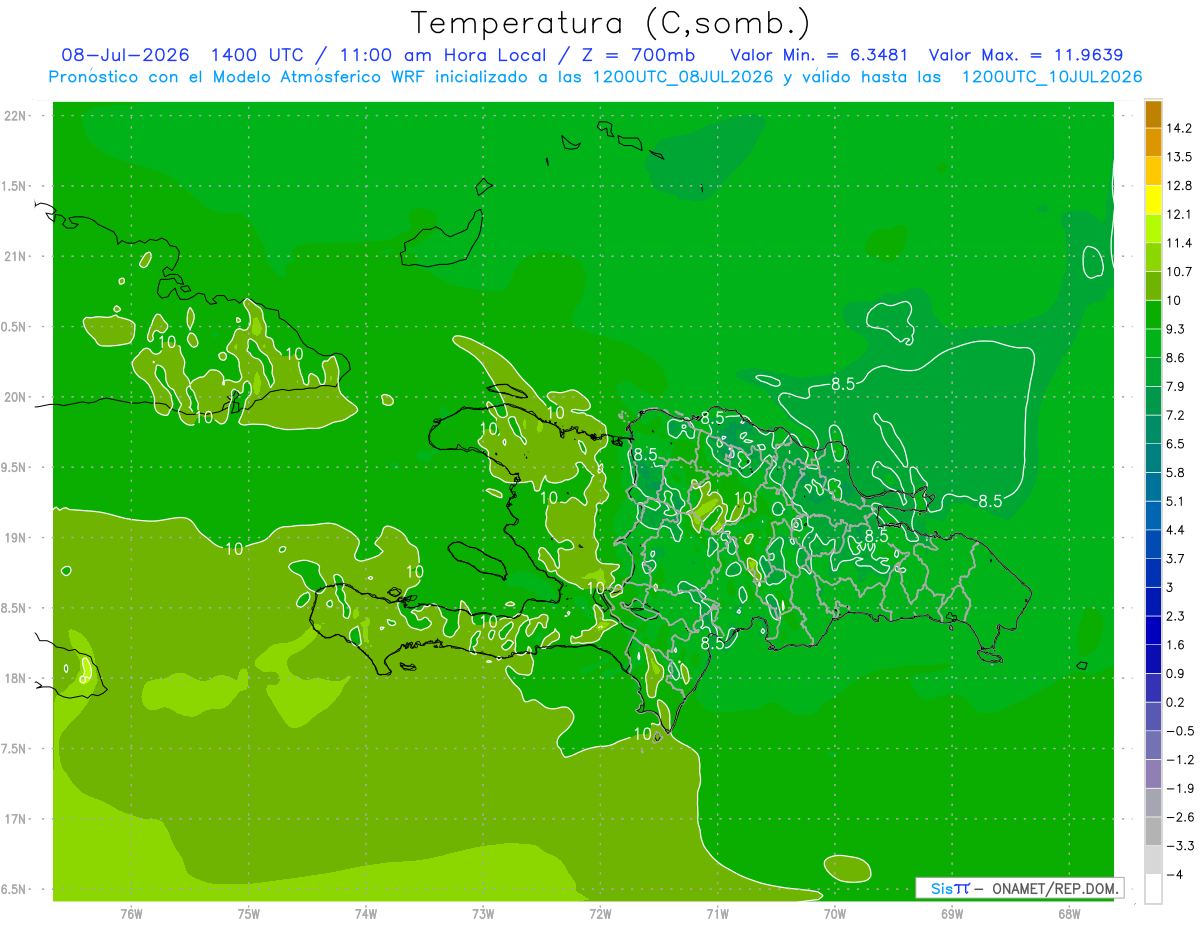Click the '20N' latitude axis label
Viewport: 1200px width, 927px height.
pos(16,397)
